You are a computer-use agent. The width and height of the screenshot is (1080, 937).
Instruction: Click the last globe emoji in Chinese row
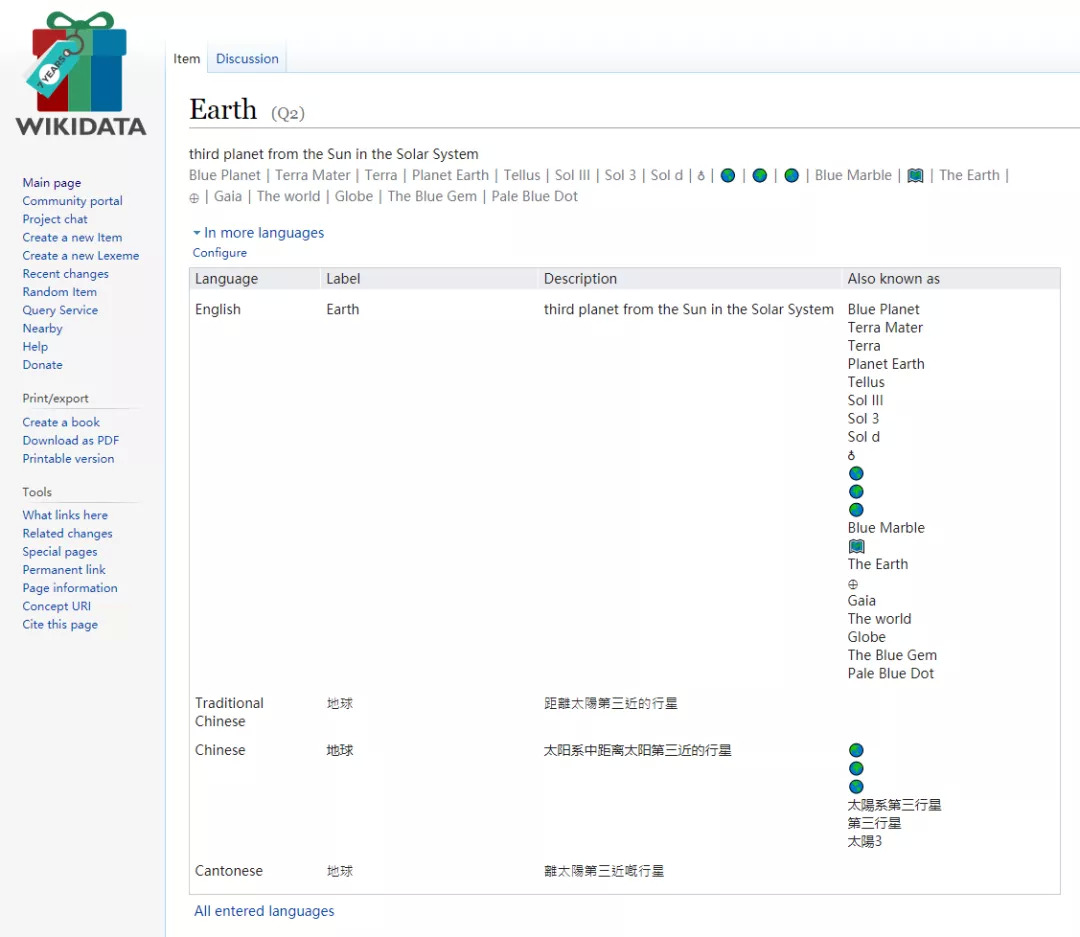[856, 787]
